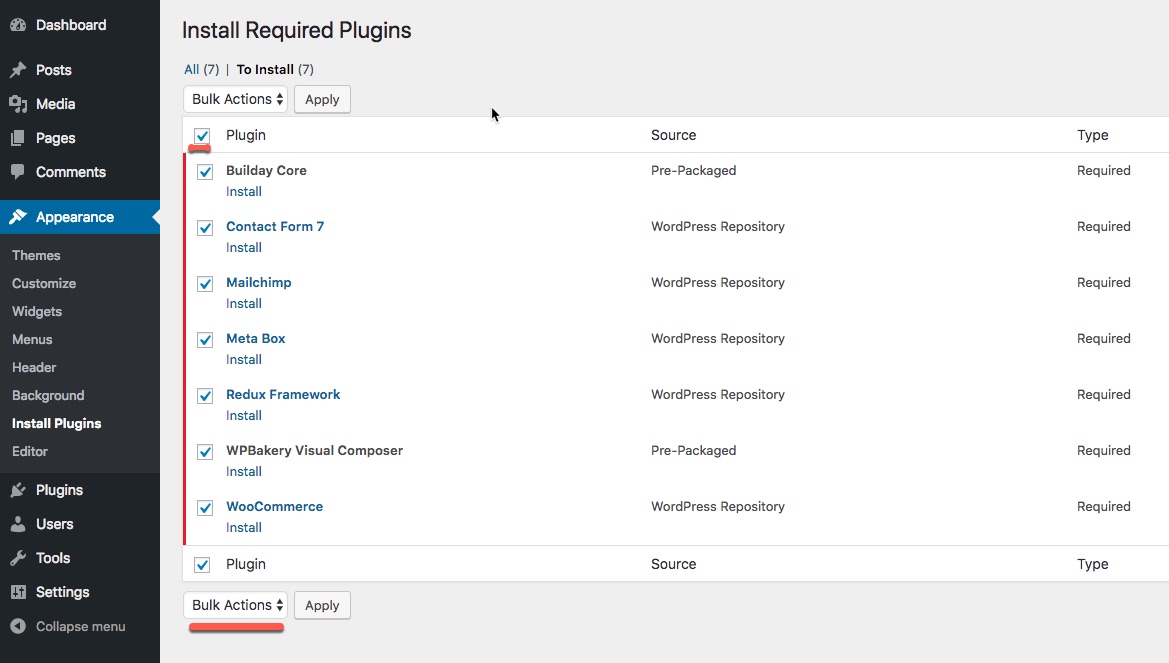Click the Comments bubble icon
The image size is (1169, 663).
coord(18,172)
